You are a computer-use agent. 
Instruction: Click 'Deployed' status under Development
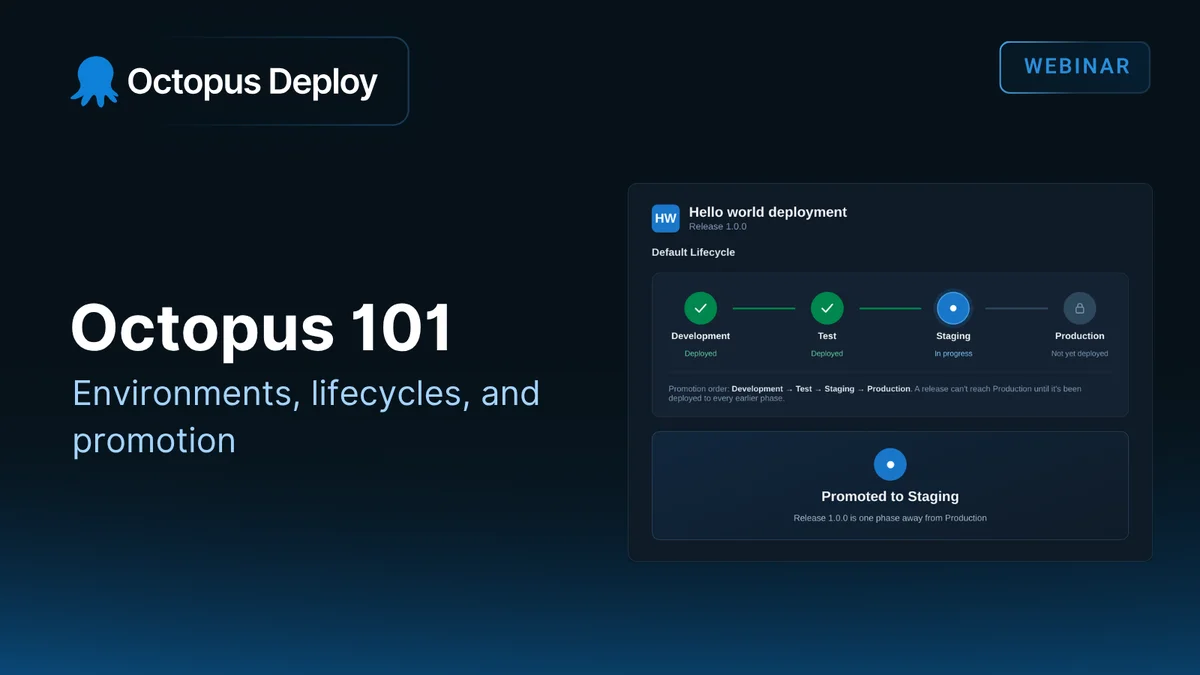pyautogui.click(x=700, y=353)
